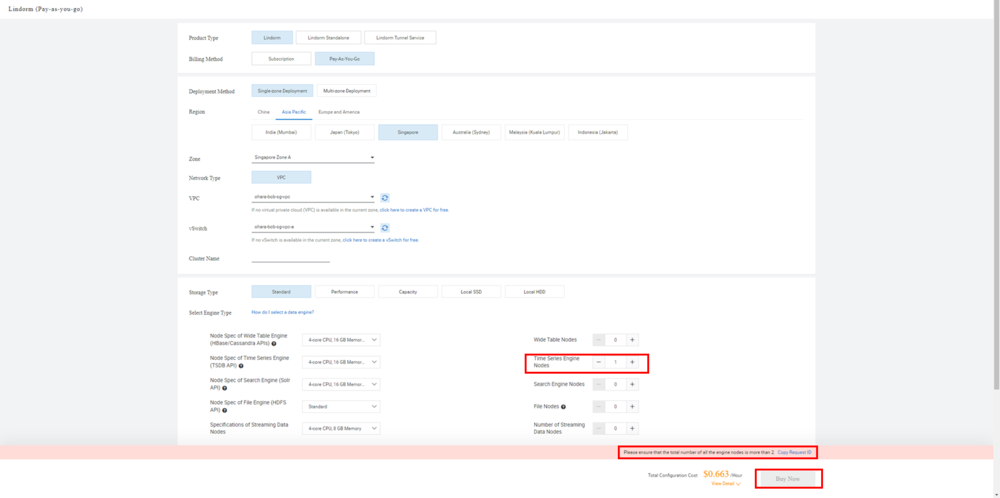
Task: Open Time Series Engine node spec dropdown
Action: click(x=341, y=362)
